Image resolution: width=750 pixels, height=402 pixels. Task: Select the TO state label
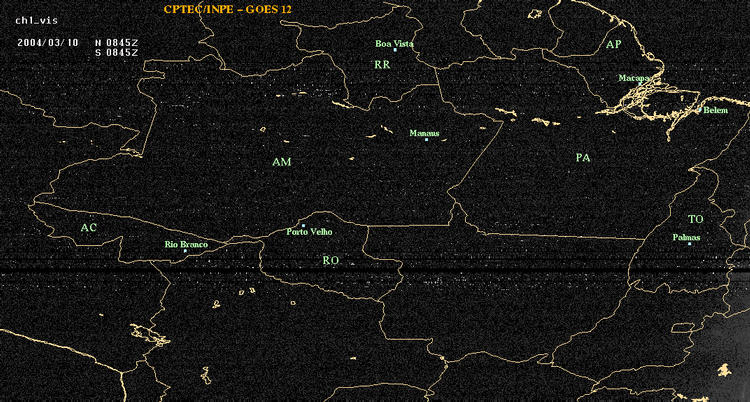pos(696,219)
